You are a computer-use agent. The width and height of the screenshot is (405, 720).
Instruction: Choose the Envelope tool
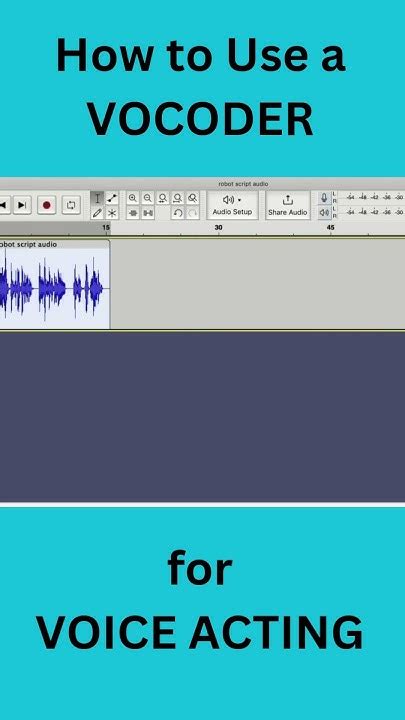(112, 198)
